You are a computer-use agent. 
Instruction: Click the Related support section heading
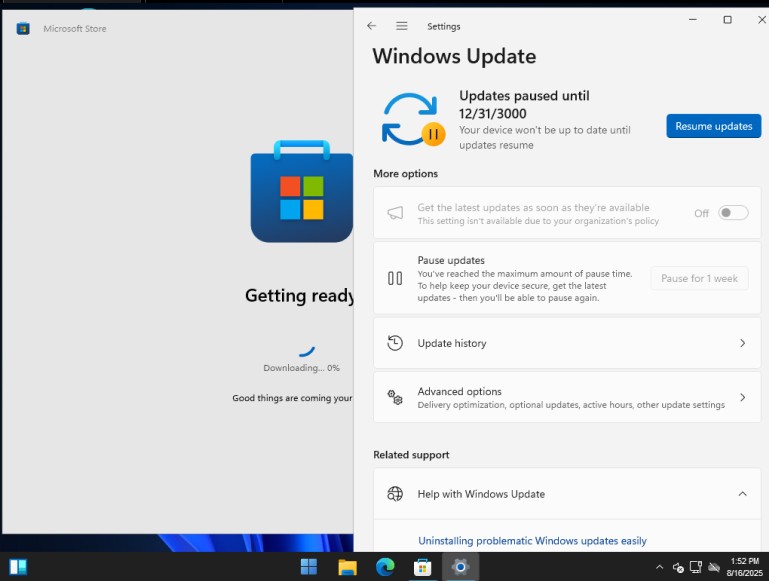coord(411,455)
